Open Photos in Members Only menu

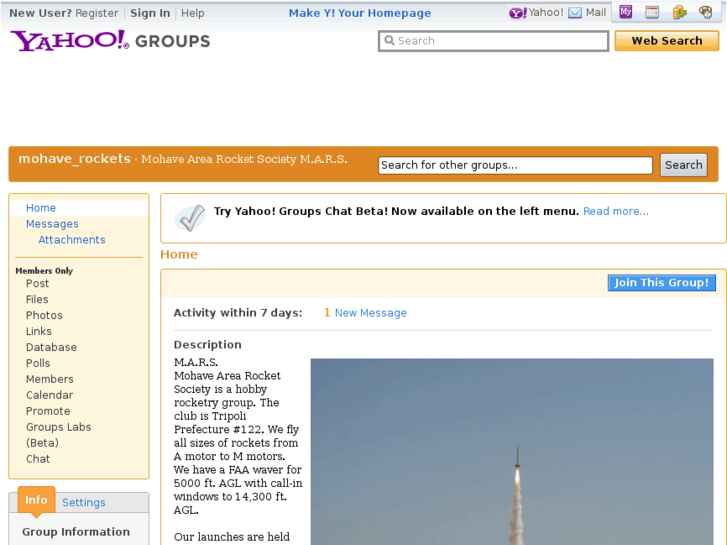[44, 315]
